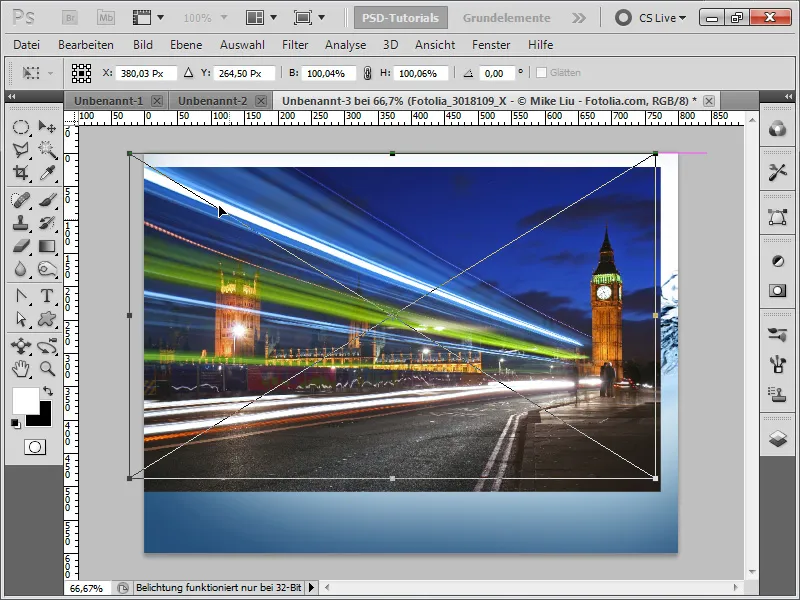The height and width of the screenshot is (600, 800).
Task: Select the PSD-Tutorials workspace
Action: click(401, 18)
